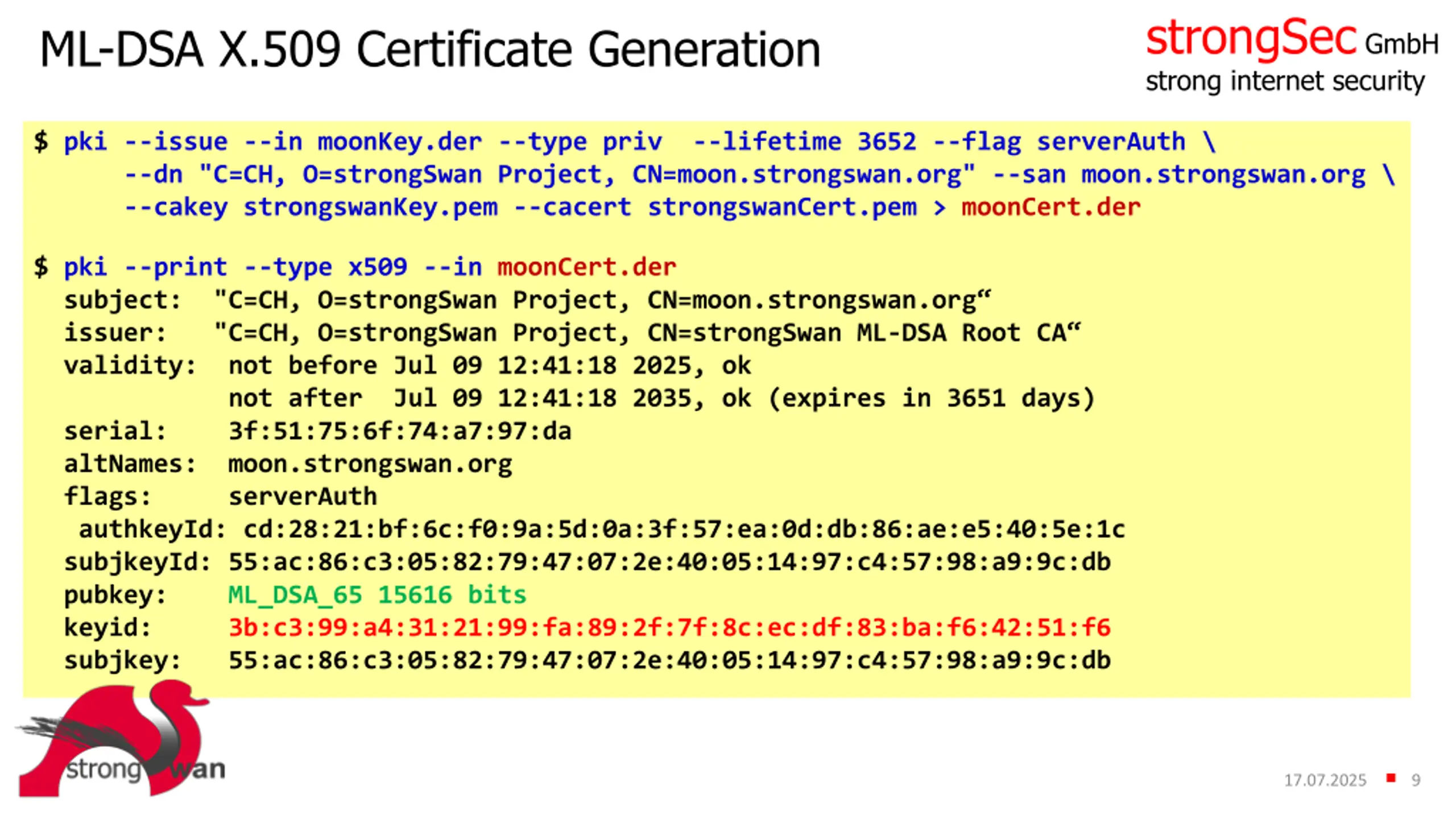Click the altNames moon.strongswan.org value
The height and width of the screenshot is (819, 1456).
pyautogui.click(x=370, y=464)
